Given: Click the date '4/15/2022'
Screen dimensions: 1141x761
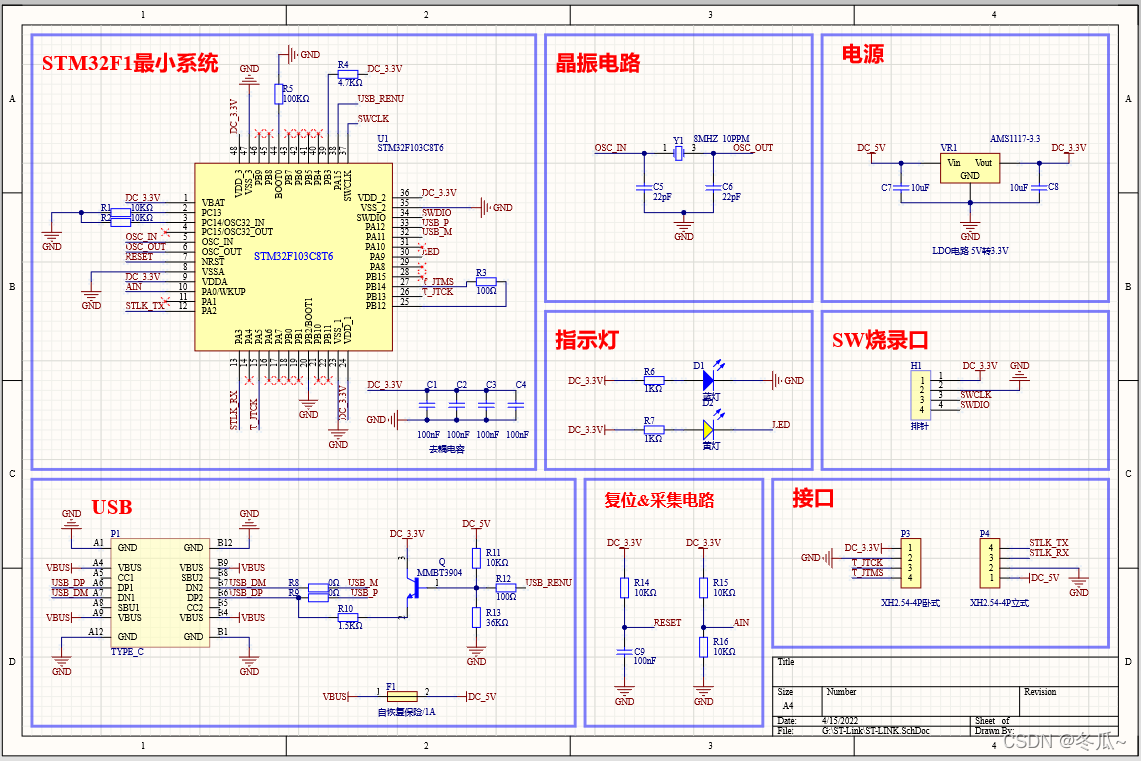Looking at the screenshot, I should 840,721.
